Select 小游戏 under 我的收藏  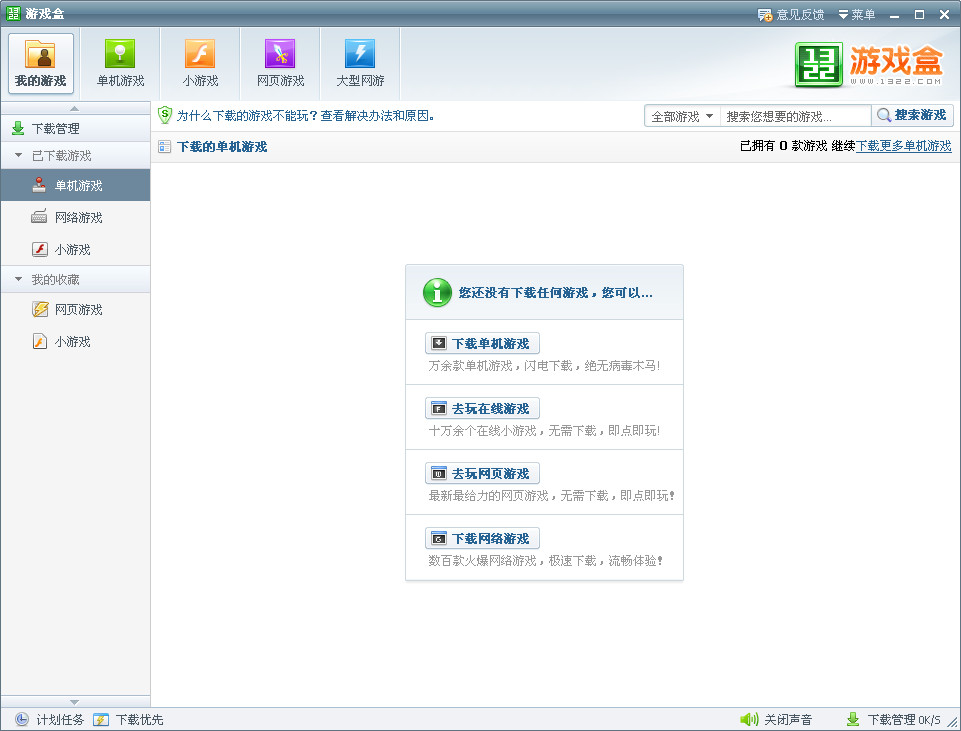tap(75, 341)
